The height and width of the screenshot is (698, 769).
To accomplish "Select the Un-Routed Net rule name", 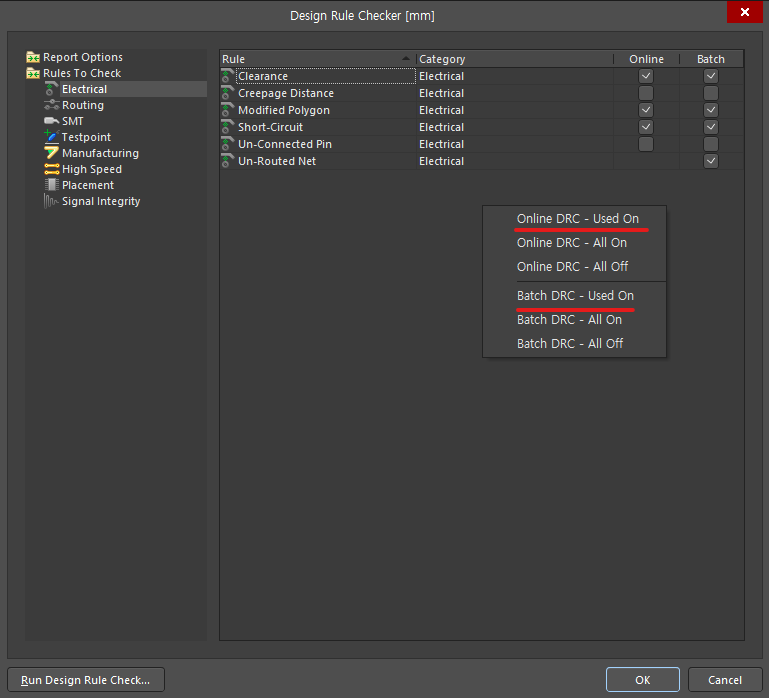I will point(277,161).
